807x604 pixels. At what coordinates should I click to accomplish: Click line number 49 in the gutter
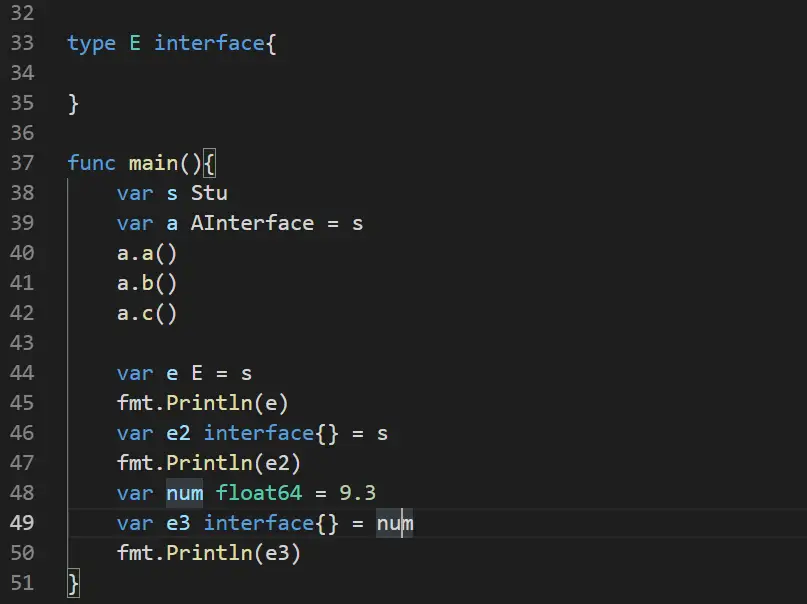pyautogui.click(x=22, y=522)
